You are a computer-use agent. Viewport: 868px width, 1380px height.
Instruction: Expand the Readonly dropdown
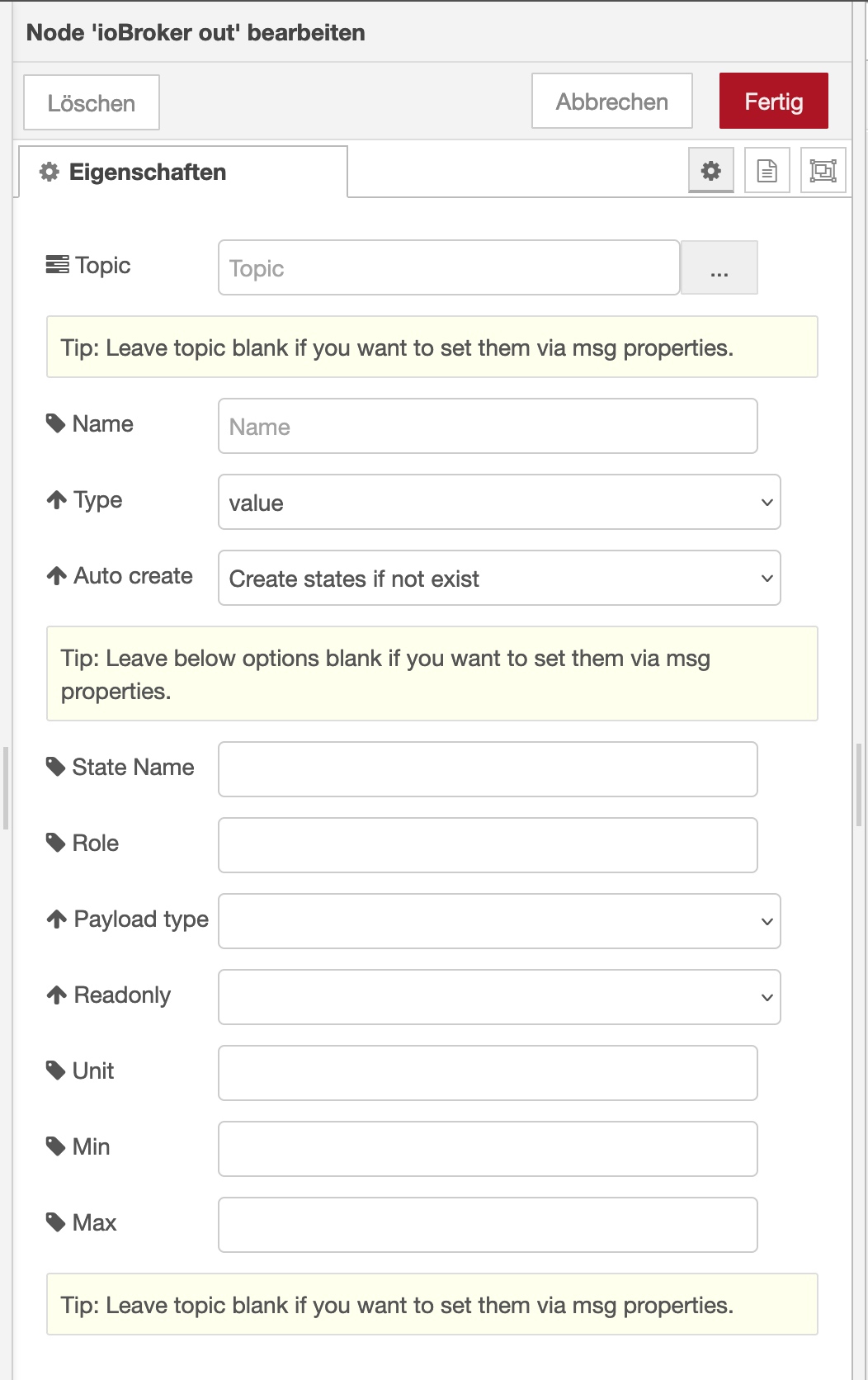[498, 998]
